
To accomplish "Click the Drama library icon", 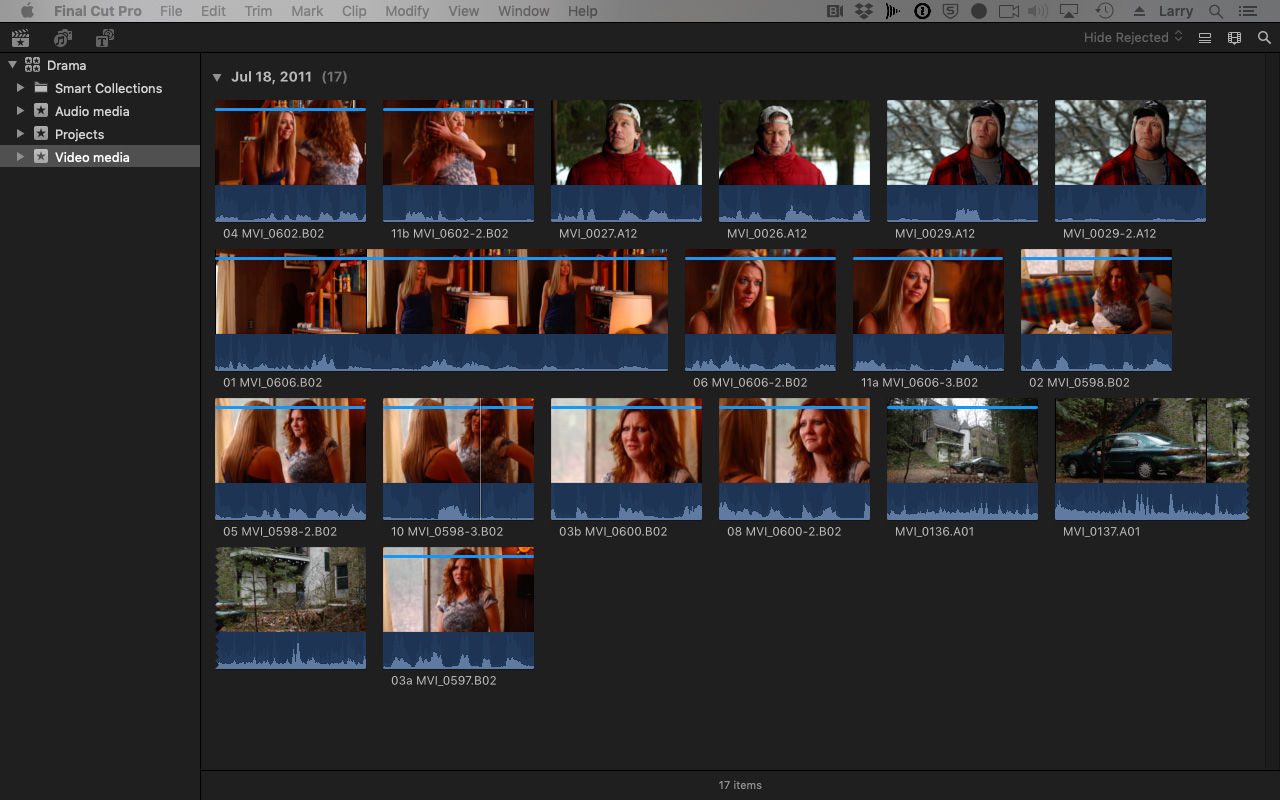I will pos(33,65).
